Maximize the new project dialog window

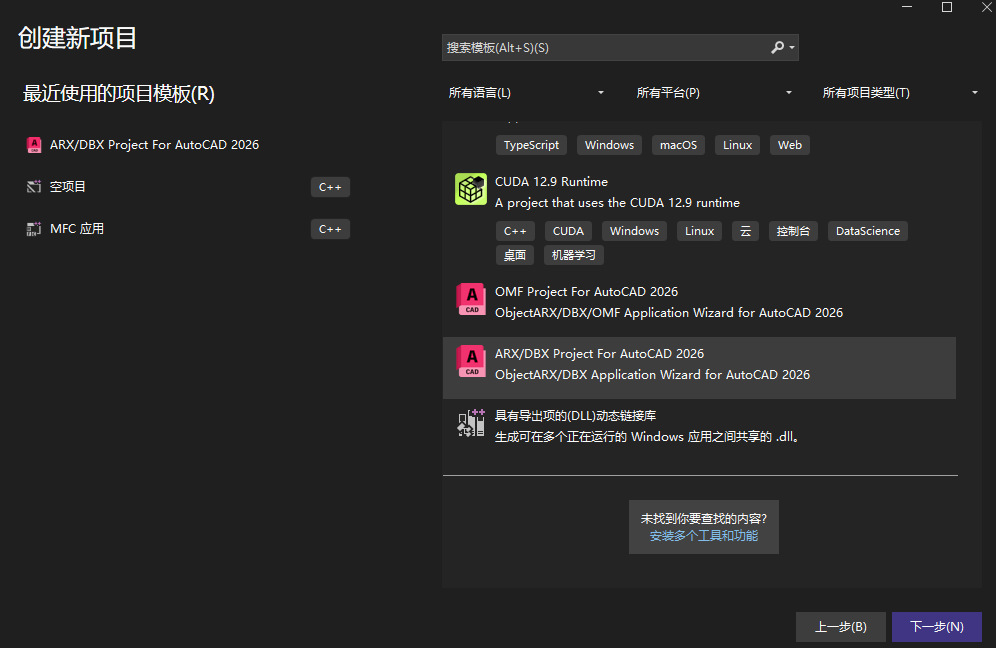tap(947, 8)
